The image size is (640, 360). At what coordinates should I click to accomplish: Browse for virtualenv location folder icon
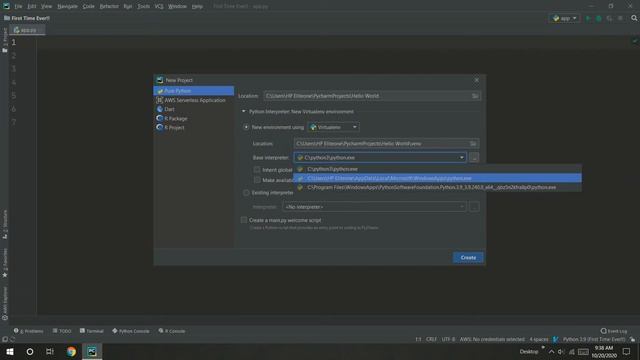pos(473,144)
